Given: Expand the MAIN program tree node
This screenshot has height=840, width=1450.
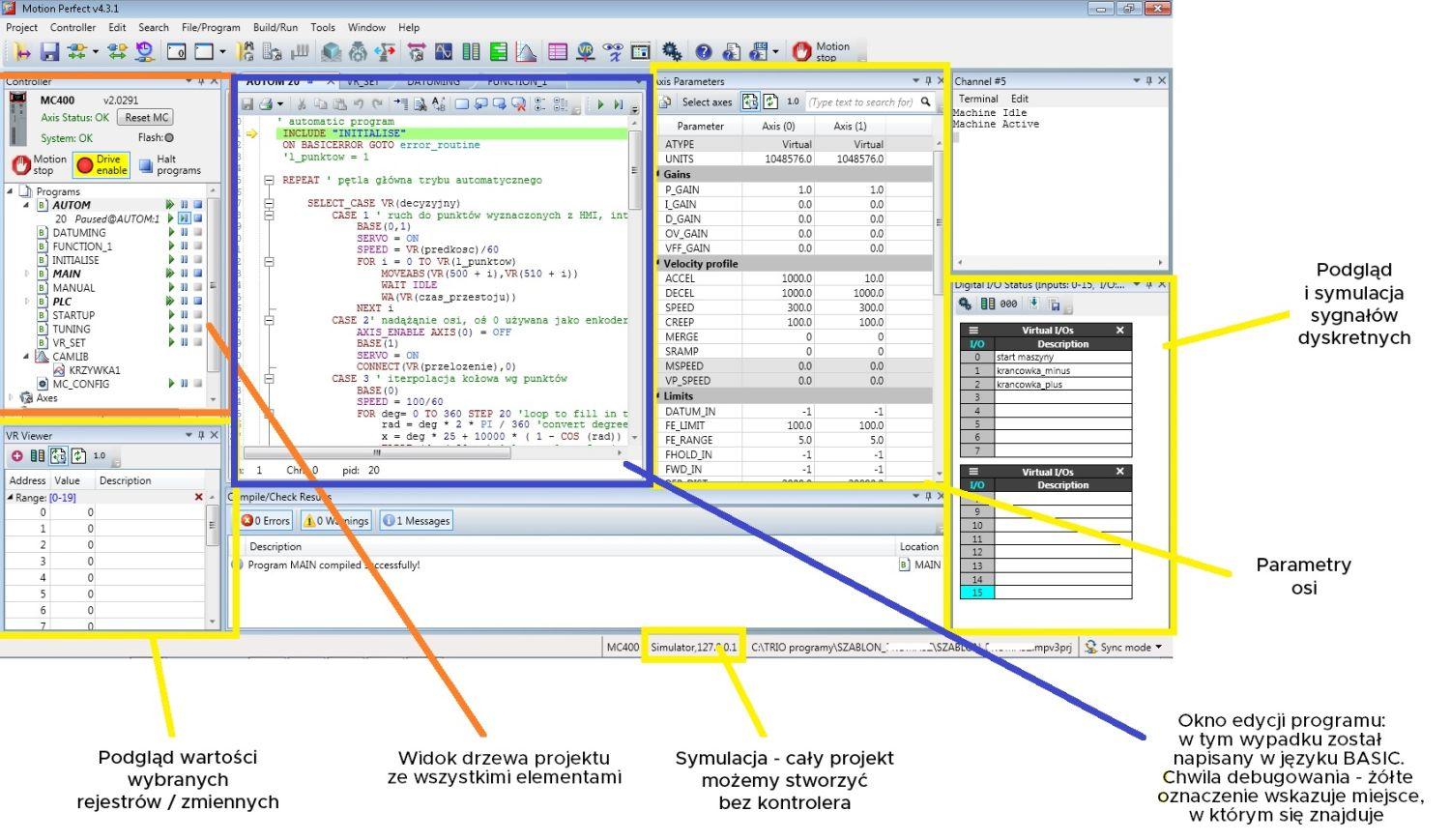Looking at the screenshot, I should [27, 275].
